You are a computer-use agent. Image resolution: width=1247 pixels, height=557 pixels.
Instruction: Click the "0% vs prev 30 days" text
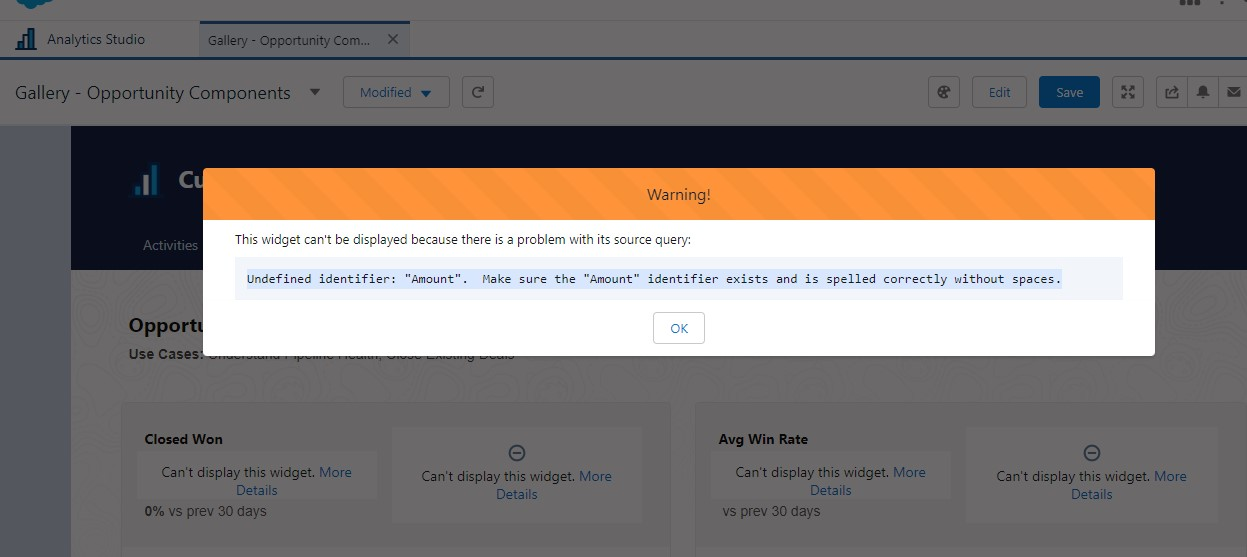click(205, 511)
